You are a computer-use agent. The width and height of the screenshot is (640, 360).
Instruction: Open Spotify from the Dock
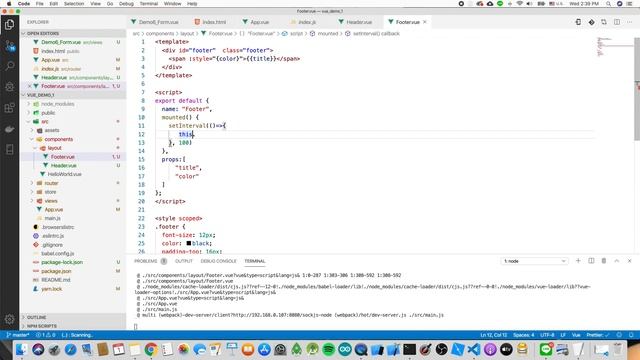click(x=328, y=349)
